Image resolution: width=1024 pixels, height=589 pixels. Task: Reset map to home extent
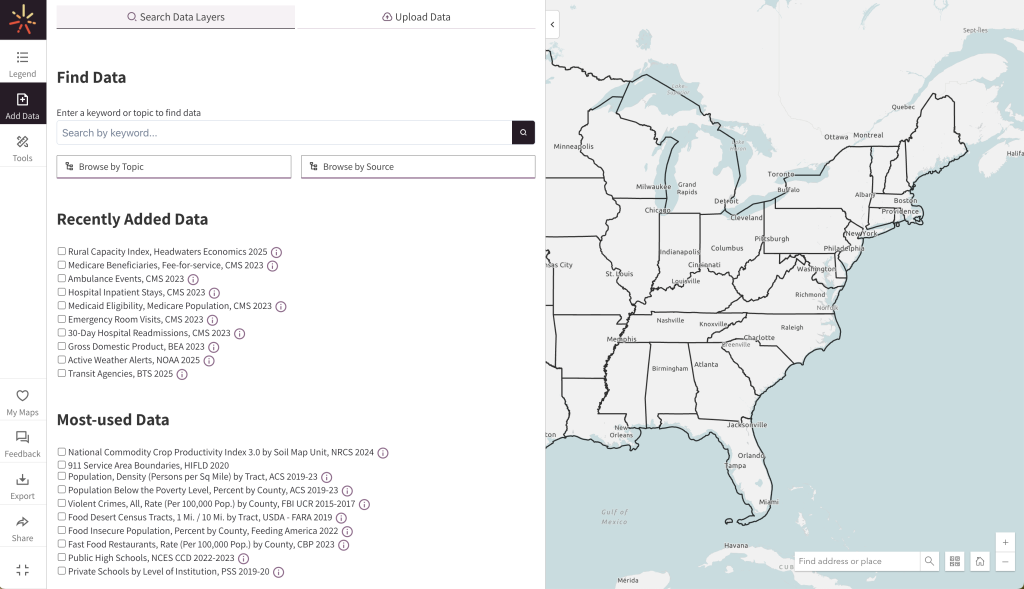[x=980, y=561]
